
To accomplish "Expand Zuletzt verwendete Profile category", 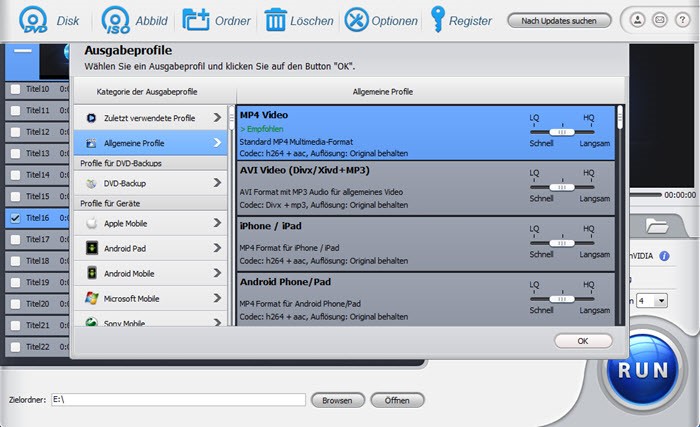I will click(150, 118).
